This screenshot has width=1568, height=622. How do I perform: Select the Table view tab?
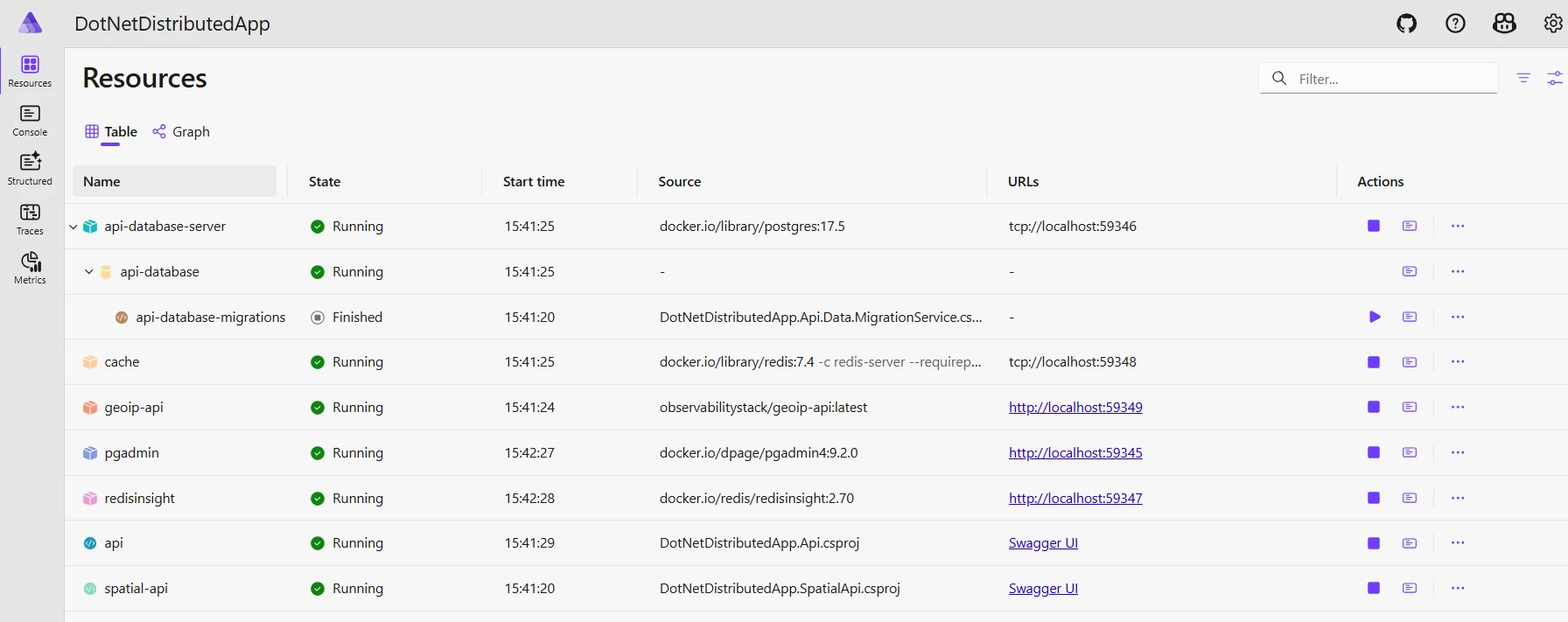111,132
